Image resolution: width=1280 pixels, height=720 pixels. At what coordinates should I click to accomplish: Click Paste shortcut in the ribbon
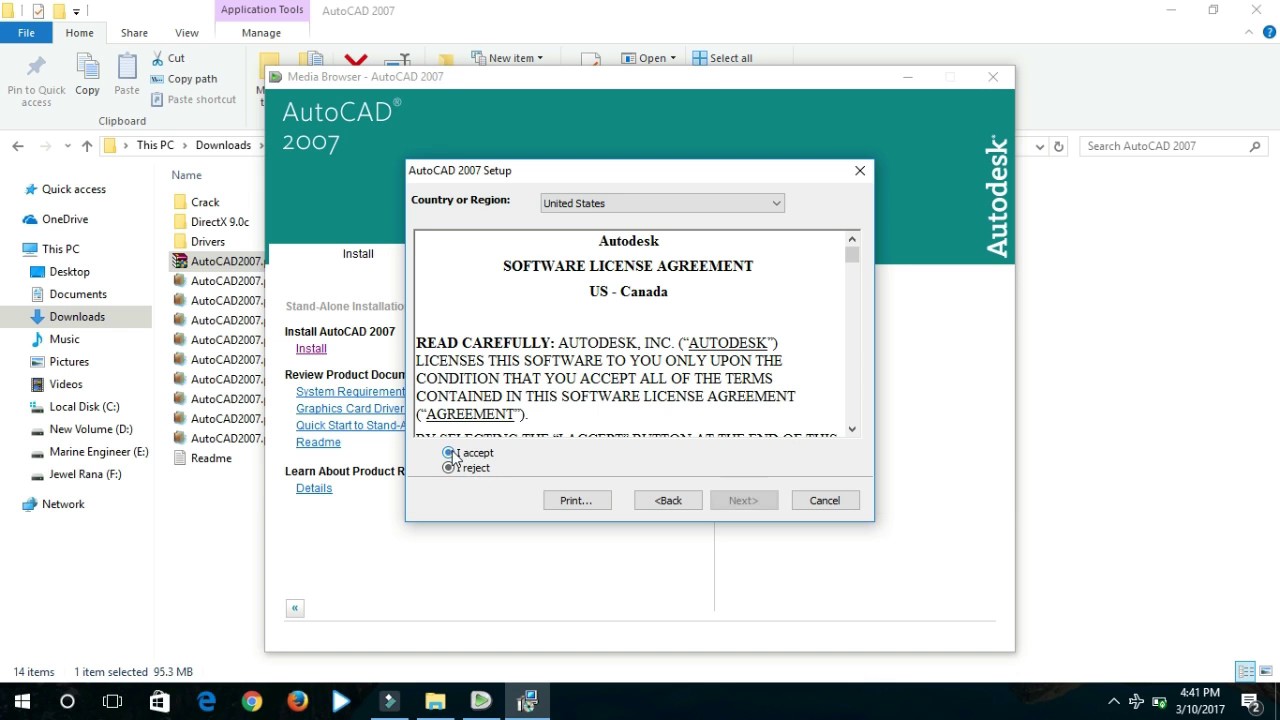pyautogui.click(x=193, y=99)
